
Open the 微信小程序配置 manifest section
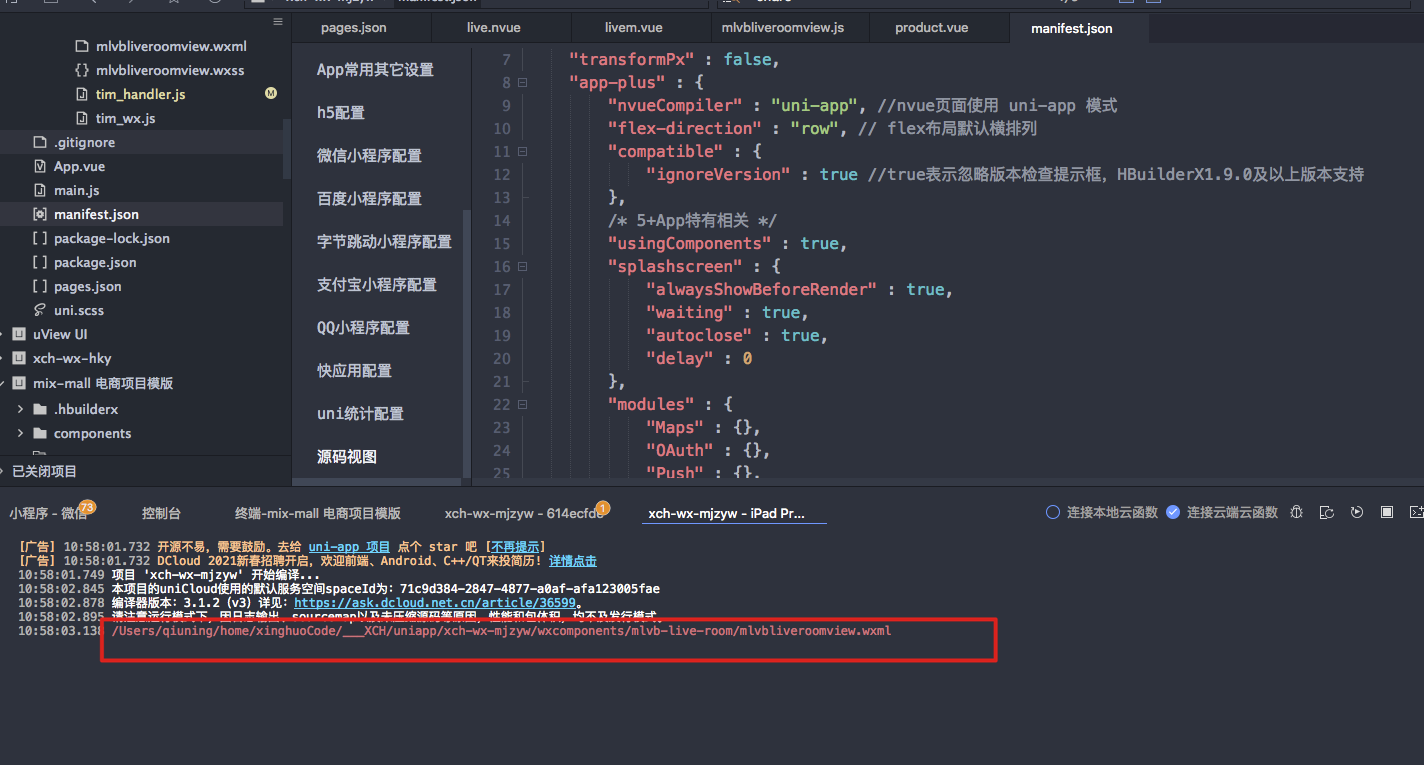click(369, 156)
